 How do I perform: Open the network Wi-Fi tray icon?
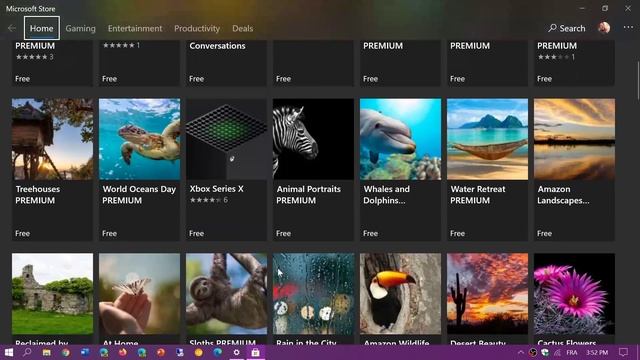tap(557, 352)
